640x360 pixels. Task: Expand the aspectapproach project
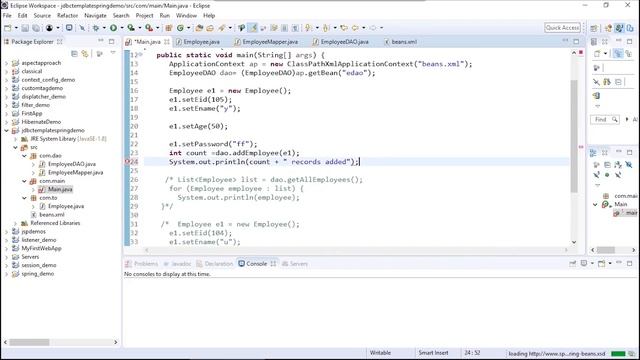click(x=6, y=63)
